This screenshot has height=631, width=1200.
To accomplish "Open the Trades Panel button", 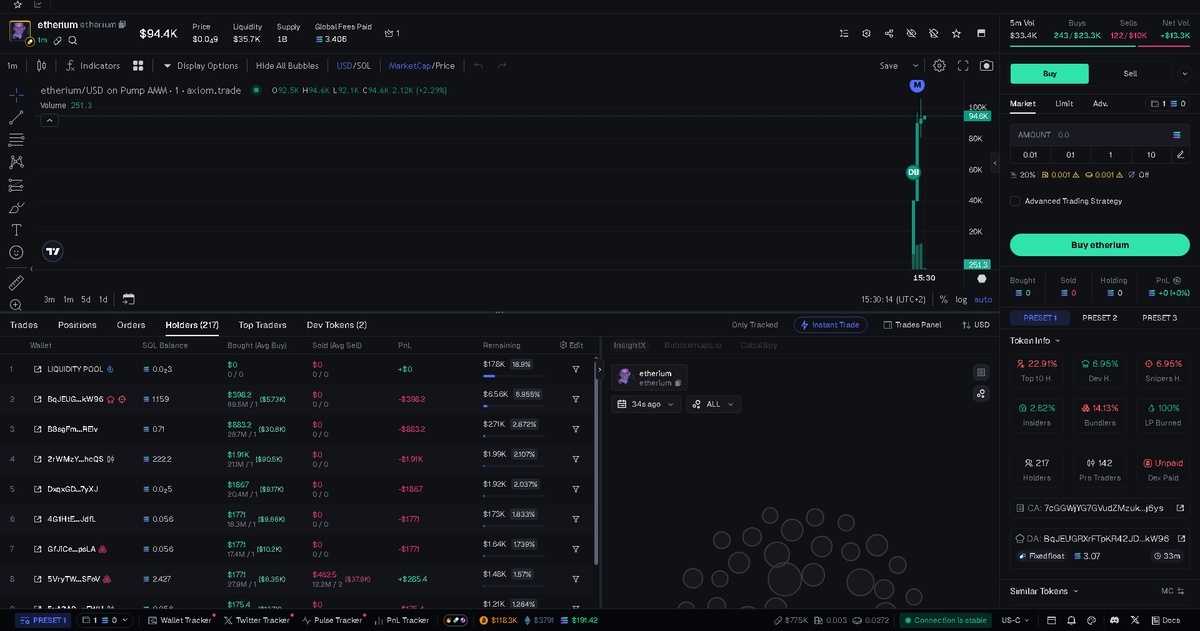I will (913, 325).
